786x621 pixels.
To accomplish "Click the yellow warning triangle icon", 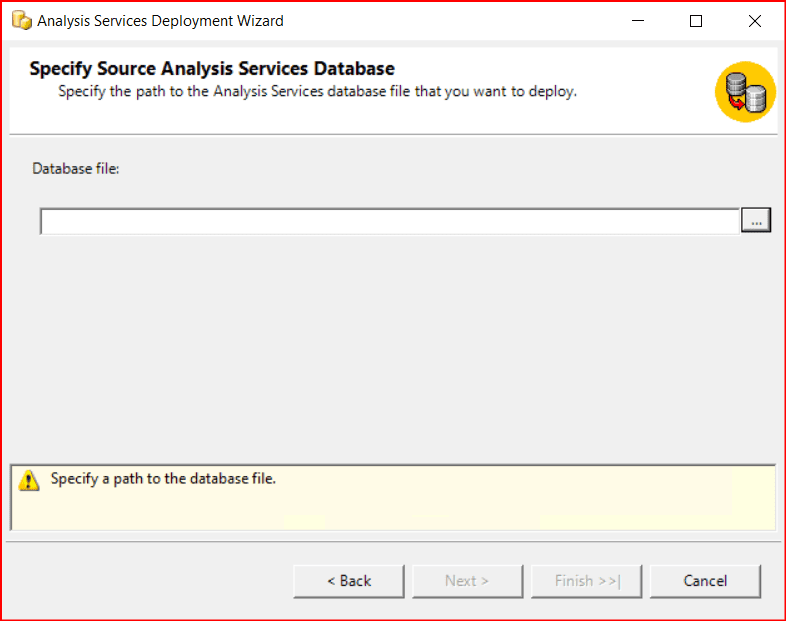I will pos(30,480).
